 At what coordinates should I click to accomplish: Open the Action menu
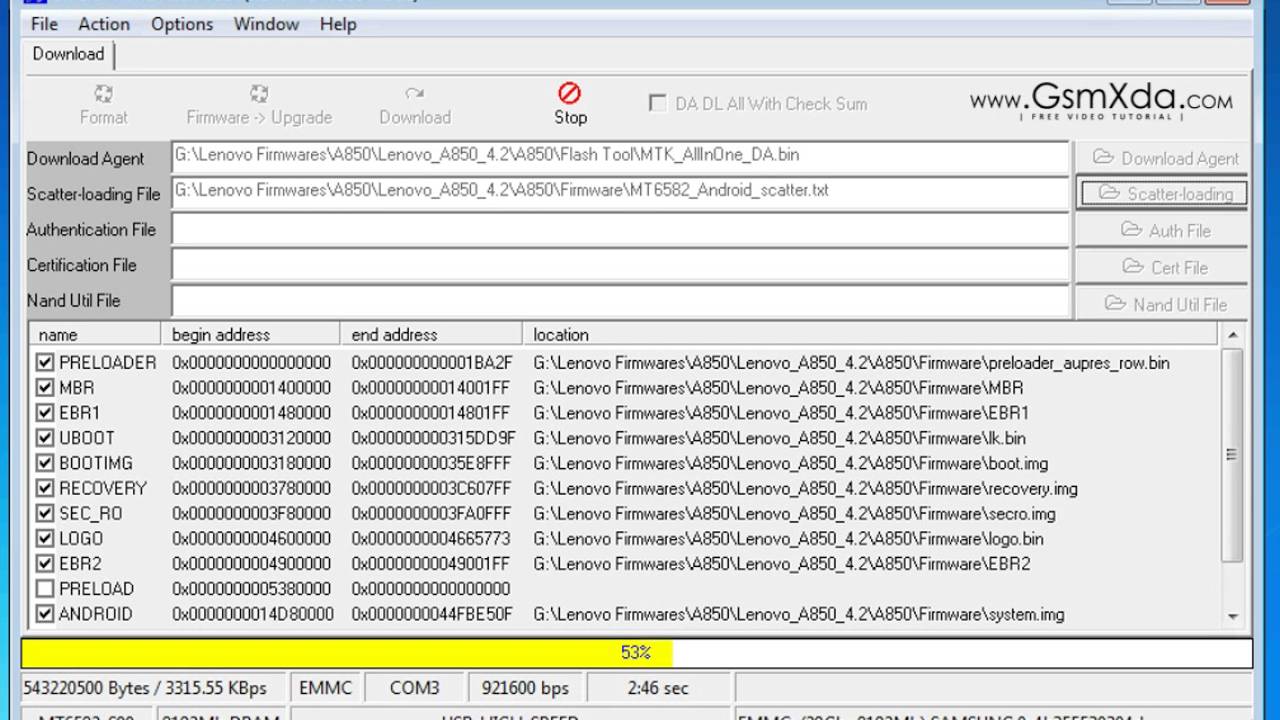click(x=104, y=24)
